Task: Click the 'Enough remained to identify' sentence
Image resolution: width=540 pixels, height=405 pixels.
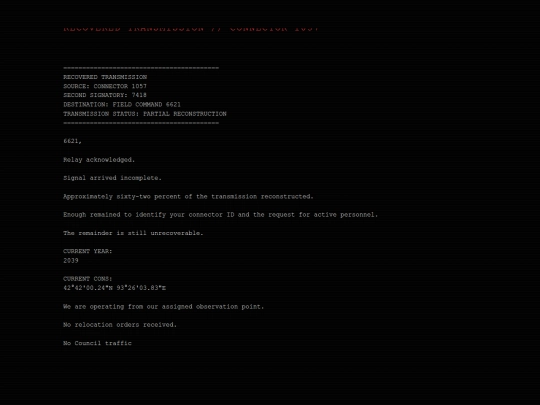Action: click(x=221, y=215)
